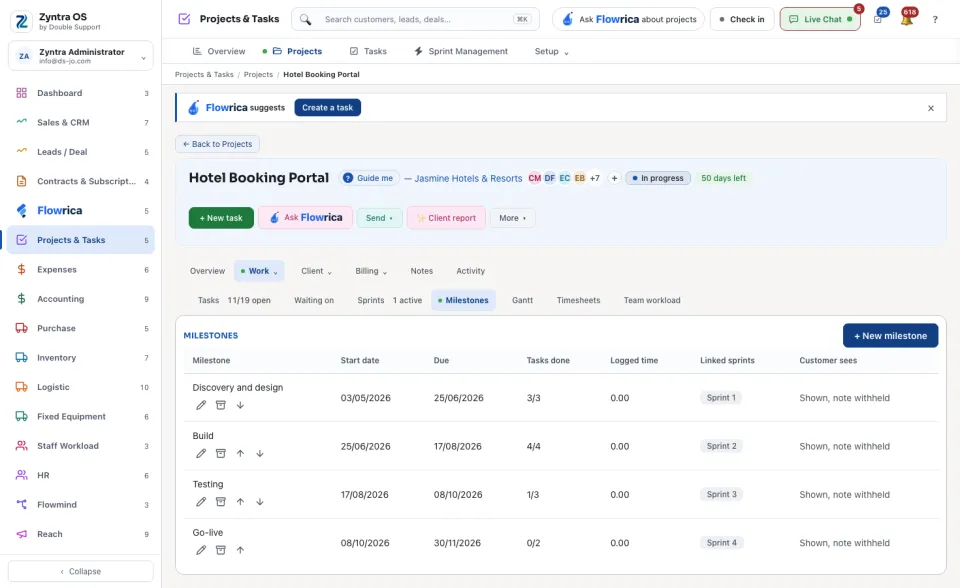Move the Testing milestone down

pos(260,502)
